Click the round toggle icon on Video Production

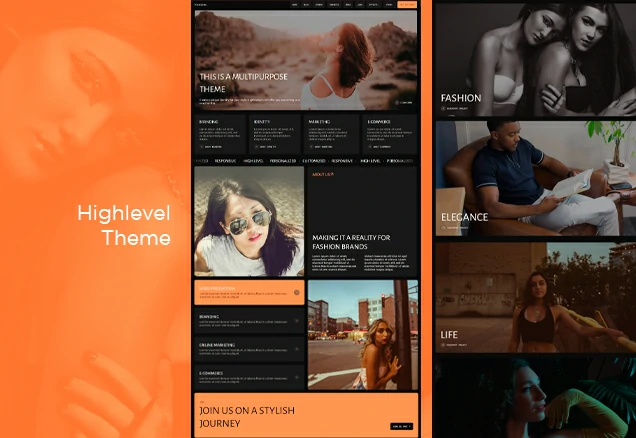tap(297, 292)
